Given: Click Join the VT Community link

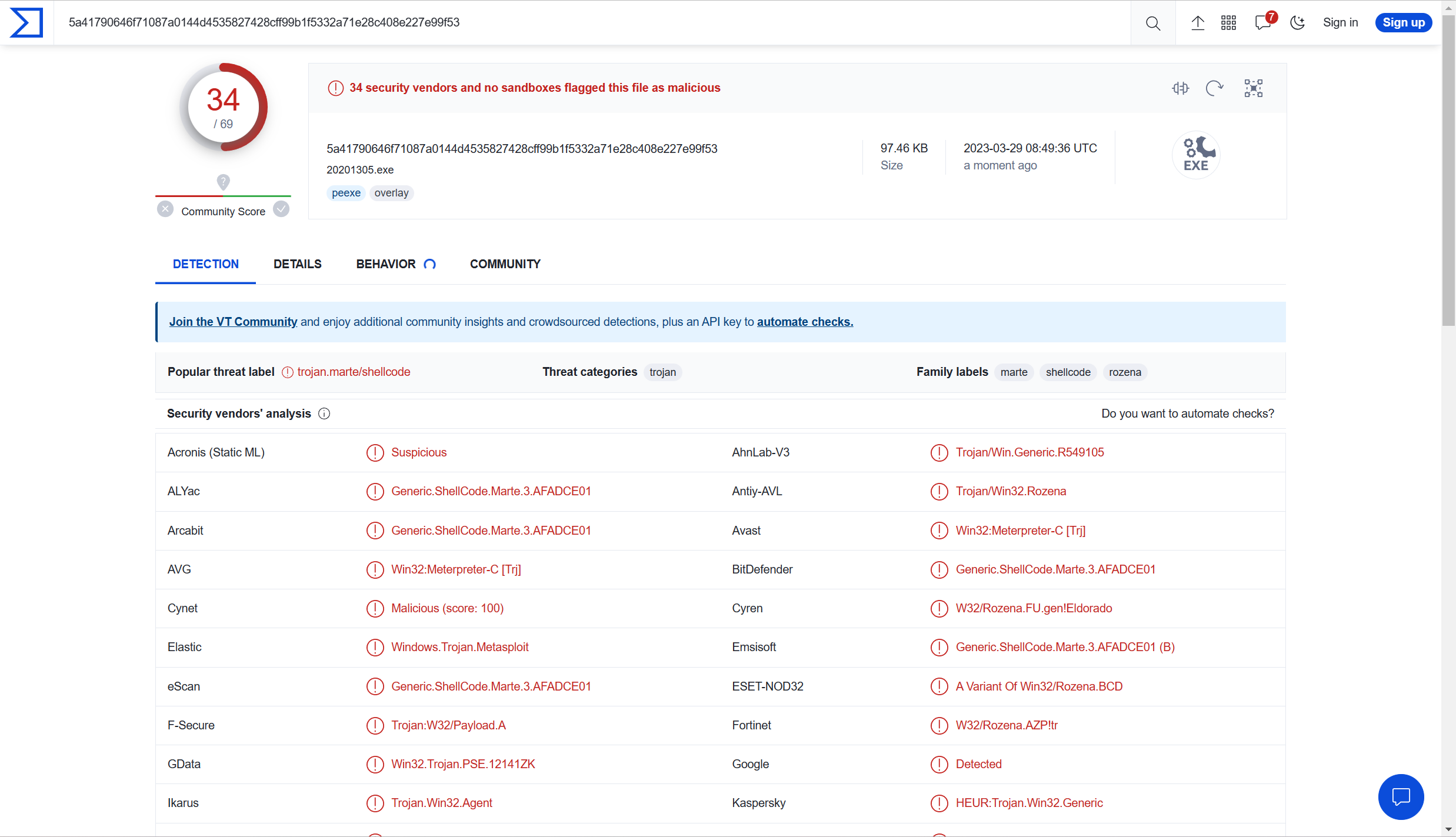Looking at the screenshot, I should pos(233,322).
